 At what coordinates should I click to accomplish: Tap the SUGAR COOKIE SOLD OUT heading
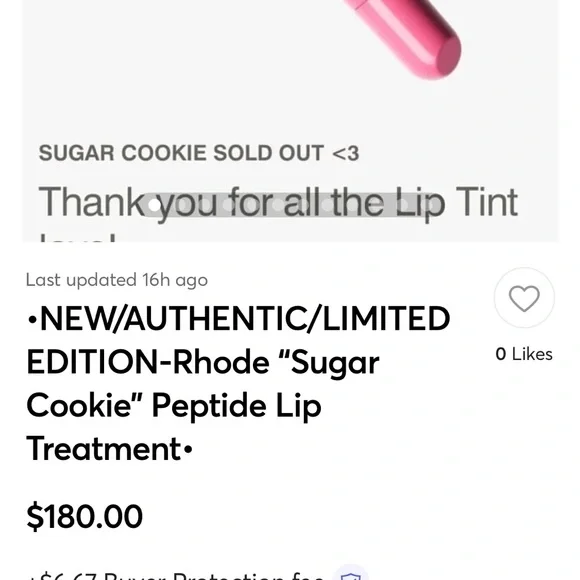199,153
